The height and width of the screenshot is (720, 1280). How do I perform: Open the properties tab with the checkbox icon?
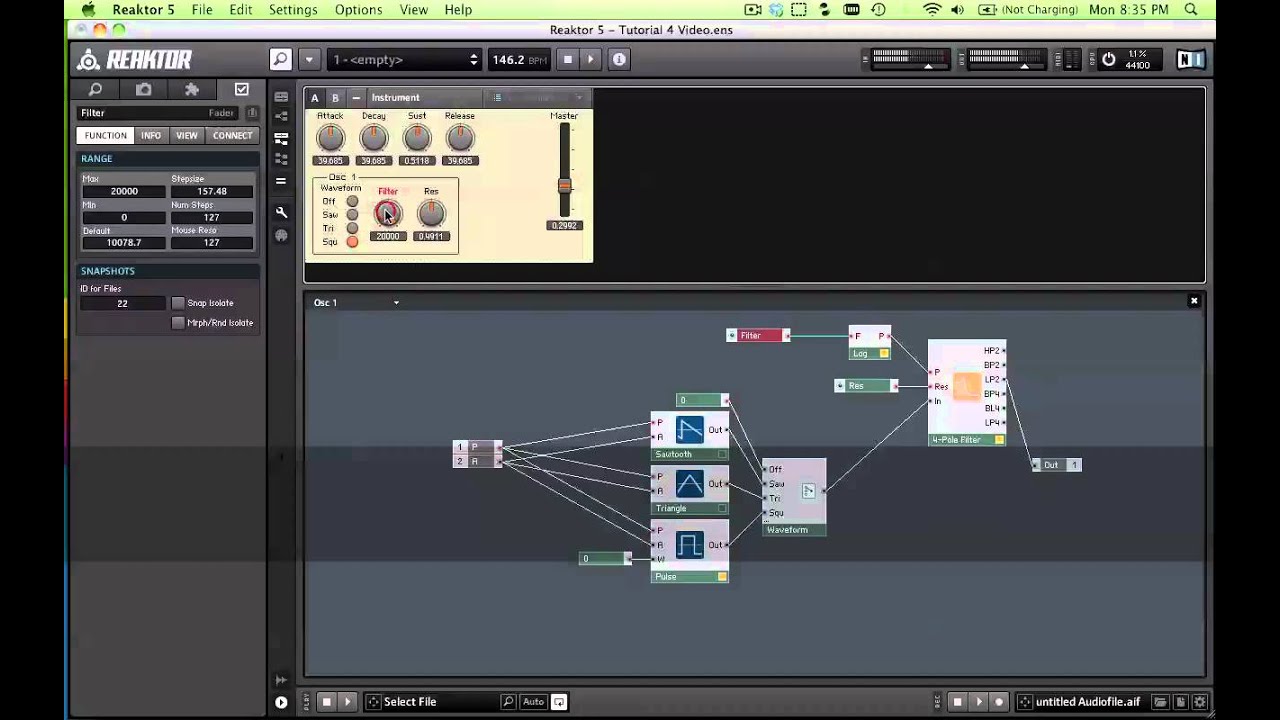(x=241, y=90)
